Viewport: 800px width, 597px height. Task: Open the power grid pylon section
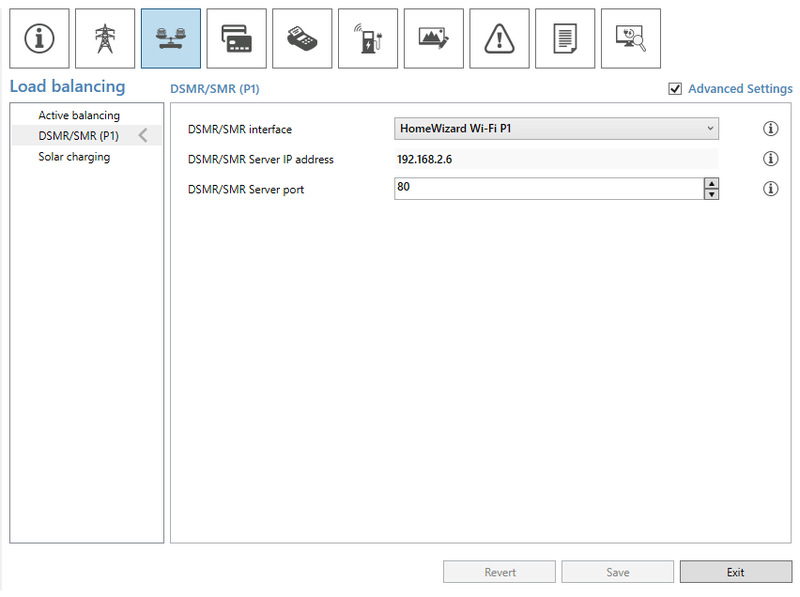[x=105, y=38]
